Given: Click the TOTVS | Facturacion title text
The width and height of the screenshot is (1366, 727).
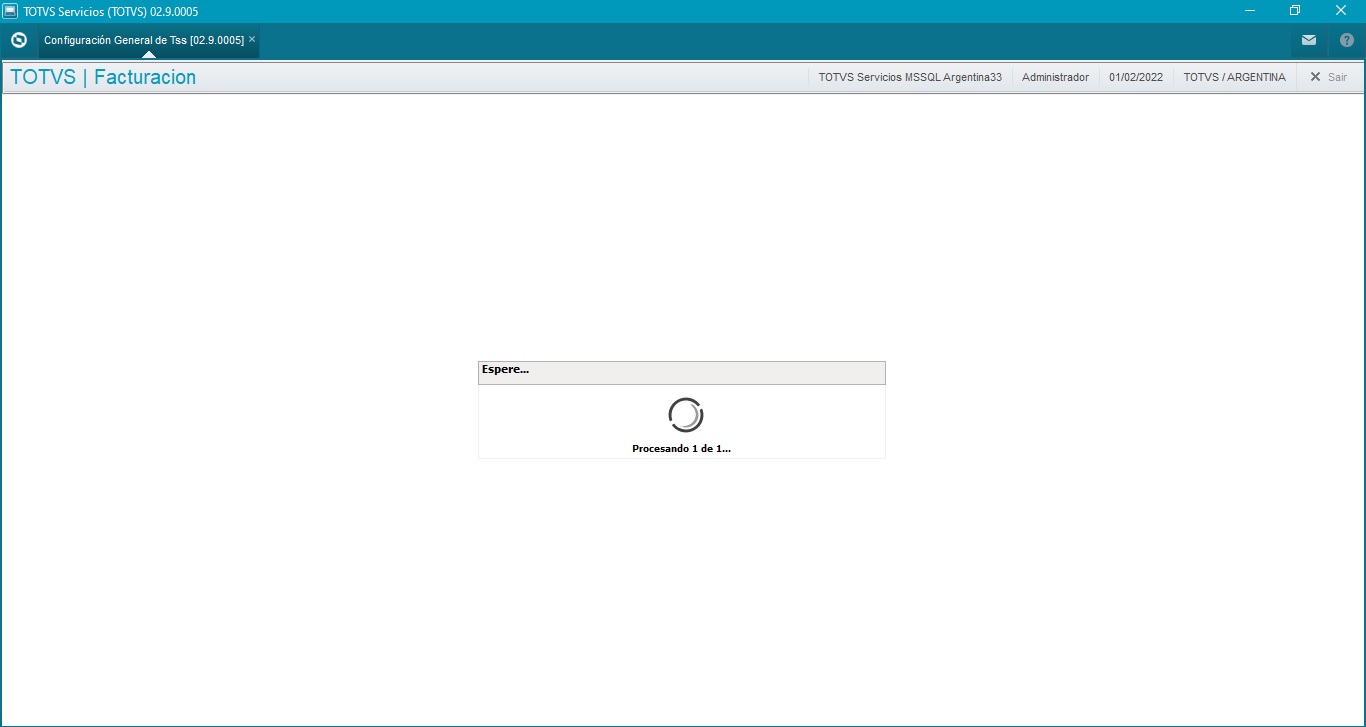Looking at the screenshot, I should 103,77.
